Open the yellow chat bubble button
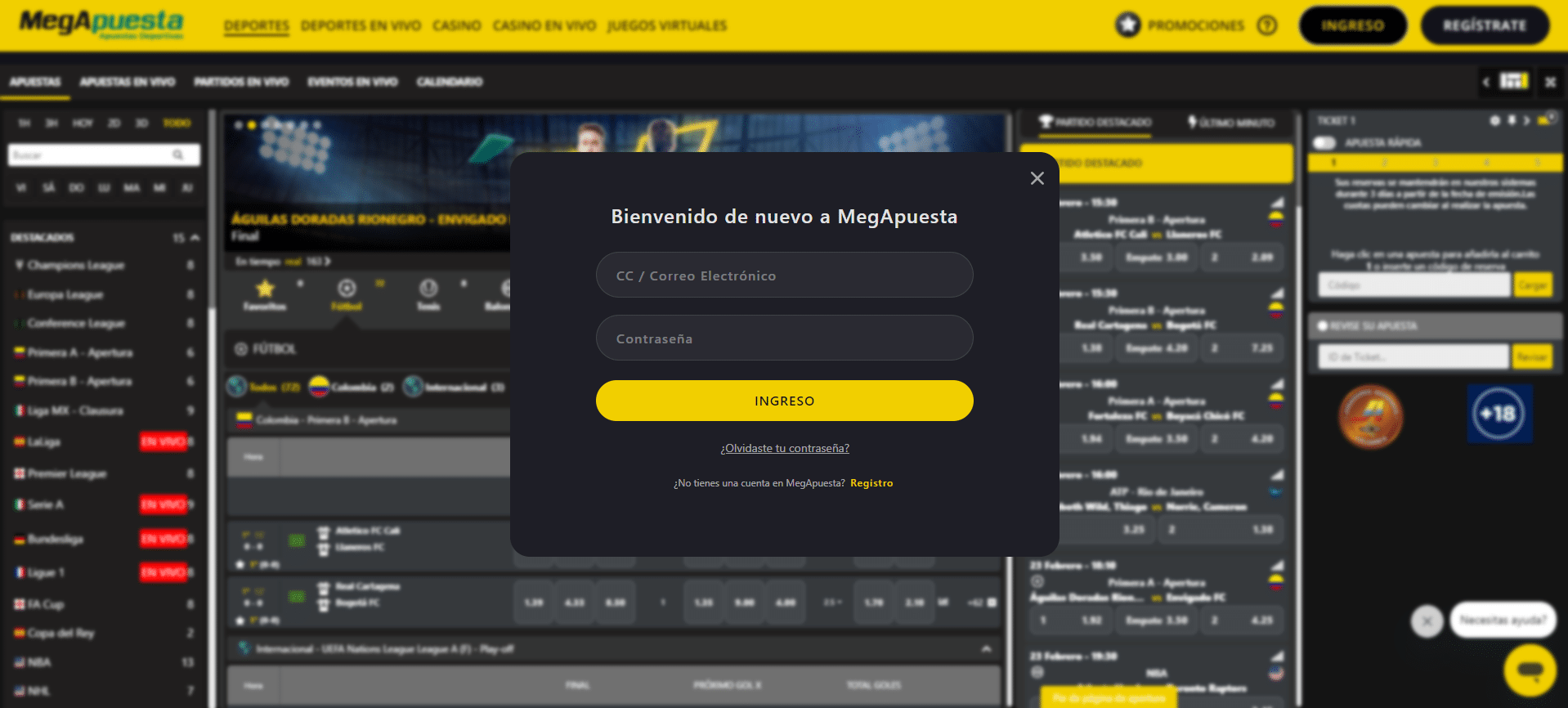Image resolution: width=1568 pixels, height=708 pixels. pyautogui.click(x=1530, y=670)
